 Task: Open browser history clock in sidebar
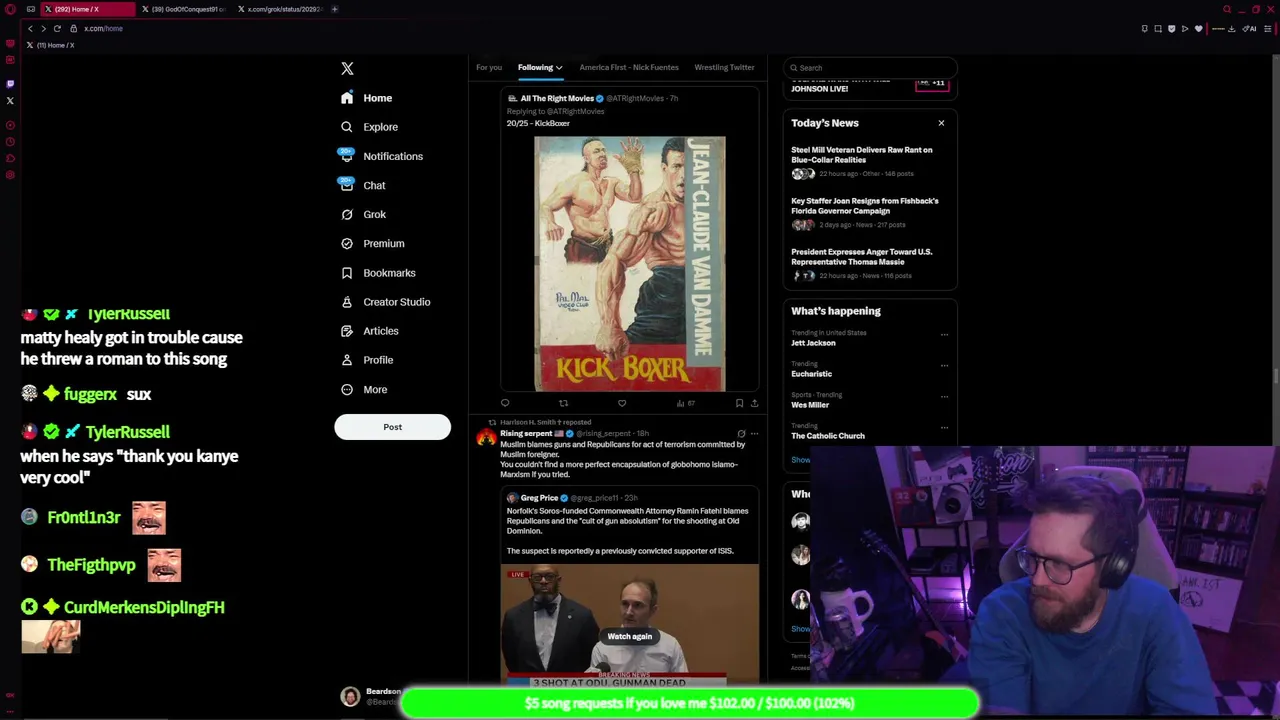pyautogui.click(x=10, y=142)
